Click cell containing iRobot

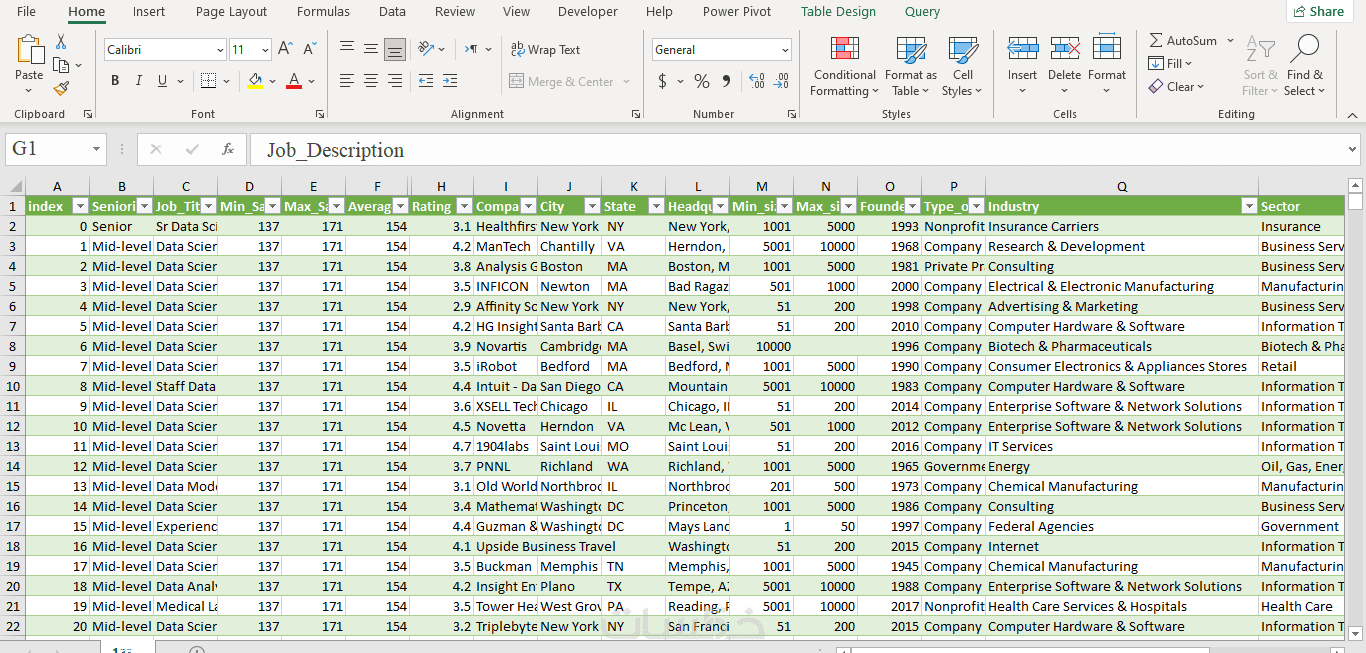pos(505,366)
